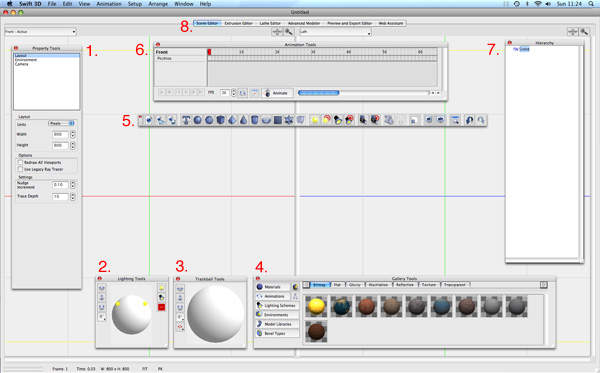This screenshot has height=373, width=600.
Task: Click the redo arrow in main toolbar
Action: 481,120
